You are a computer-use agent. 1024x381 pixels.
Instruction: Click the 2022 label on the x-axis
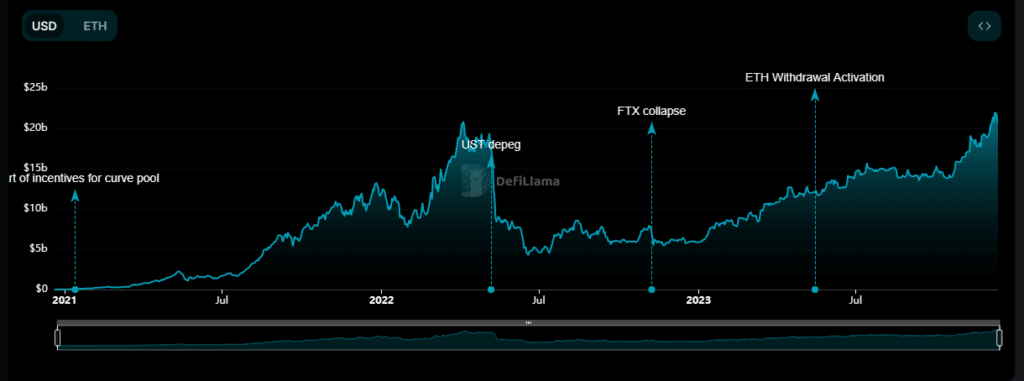tap(381, 301)
